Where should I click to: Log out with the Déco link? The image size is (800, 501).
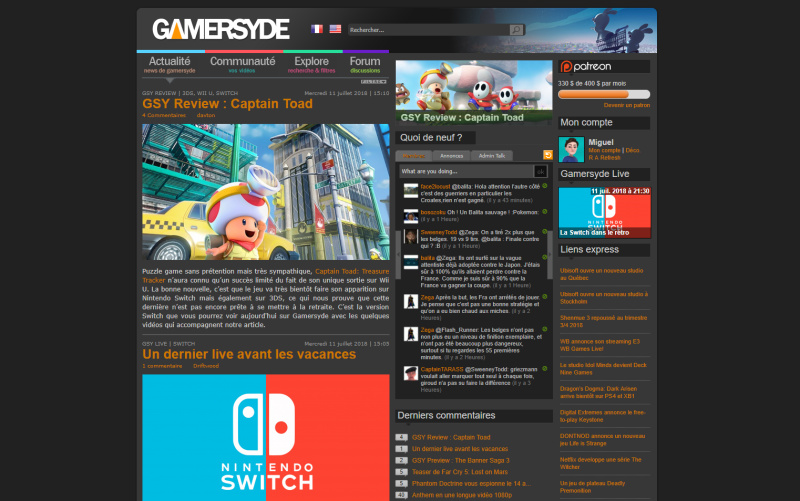632,151
